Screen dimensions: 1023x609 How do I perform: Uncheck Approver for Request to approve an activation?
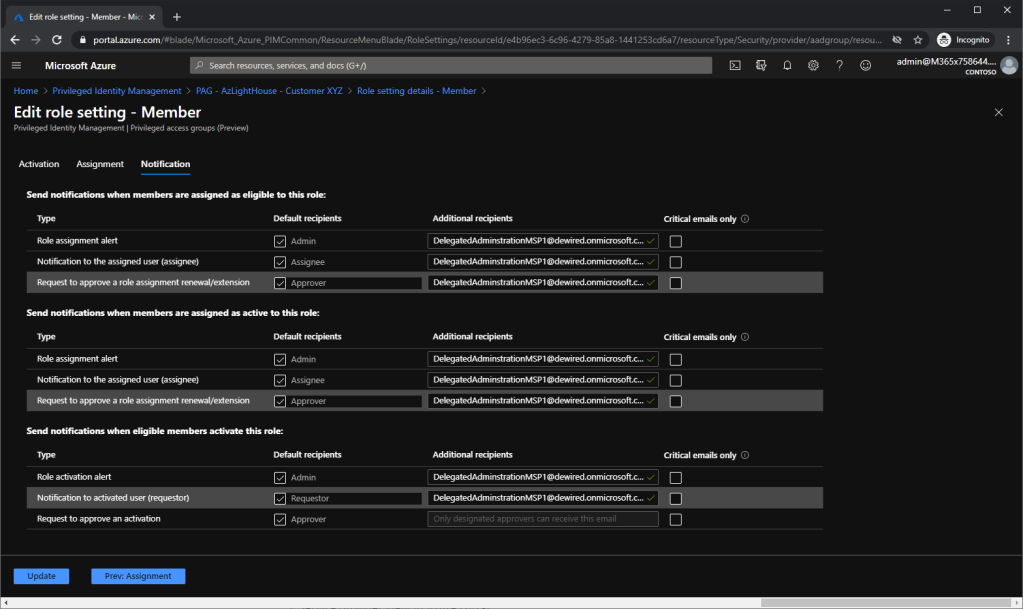(x=280, y=520)
